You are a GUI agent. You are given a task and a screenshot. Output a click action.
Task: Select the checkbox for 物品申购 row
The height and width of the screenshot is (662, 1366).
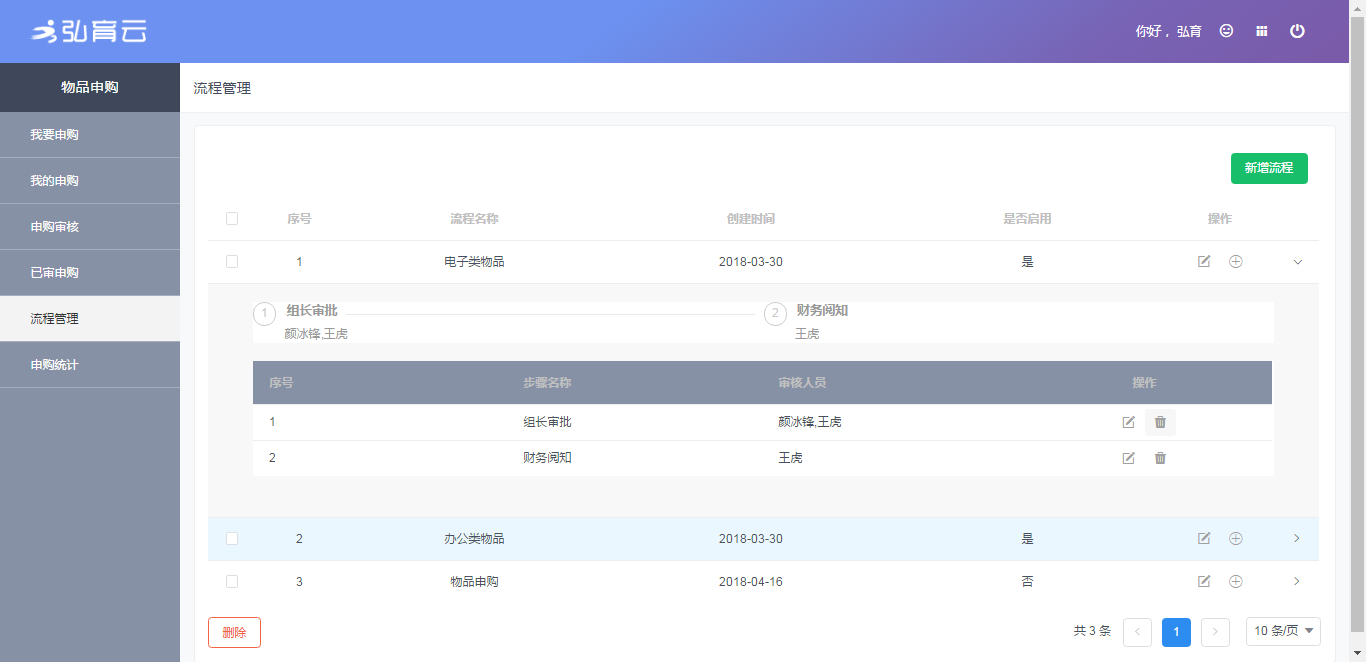click(x=232, y=581)
